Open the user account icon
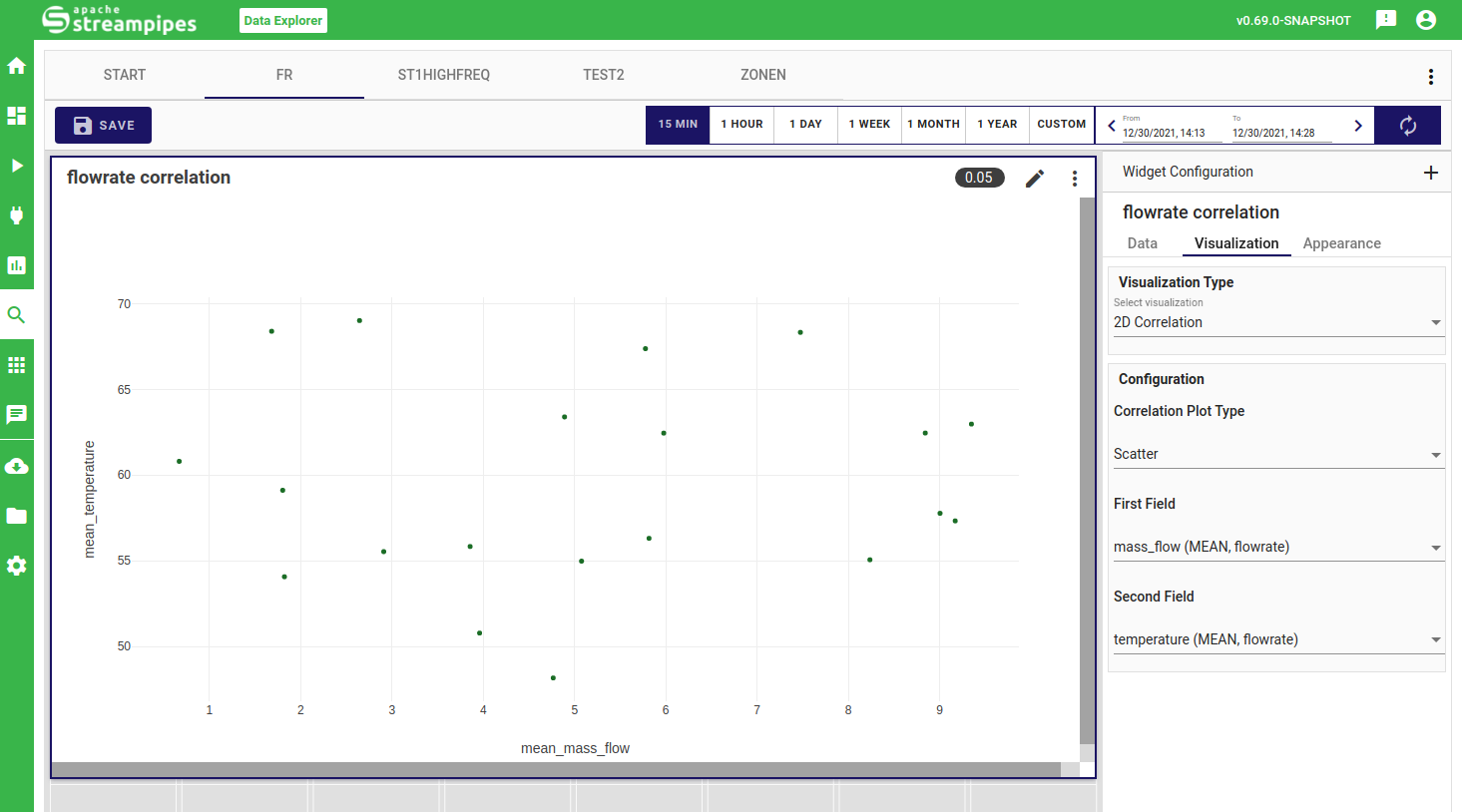The image size is (1462, 812). (1426, 20)
